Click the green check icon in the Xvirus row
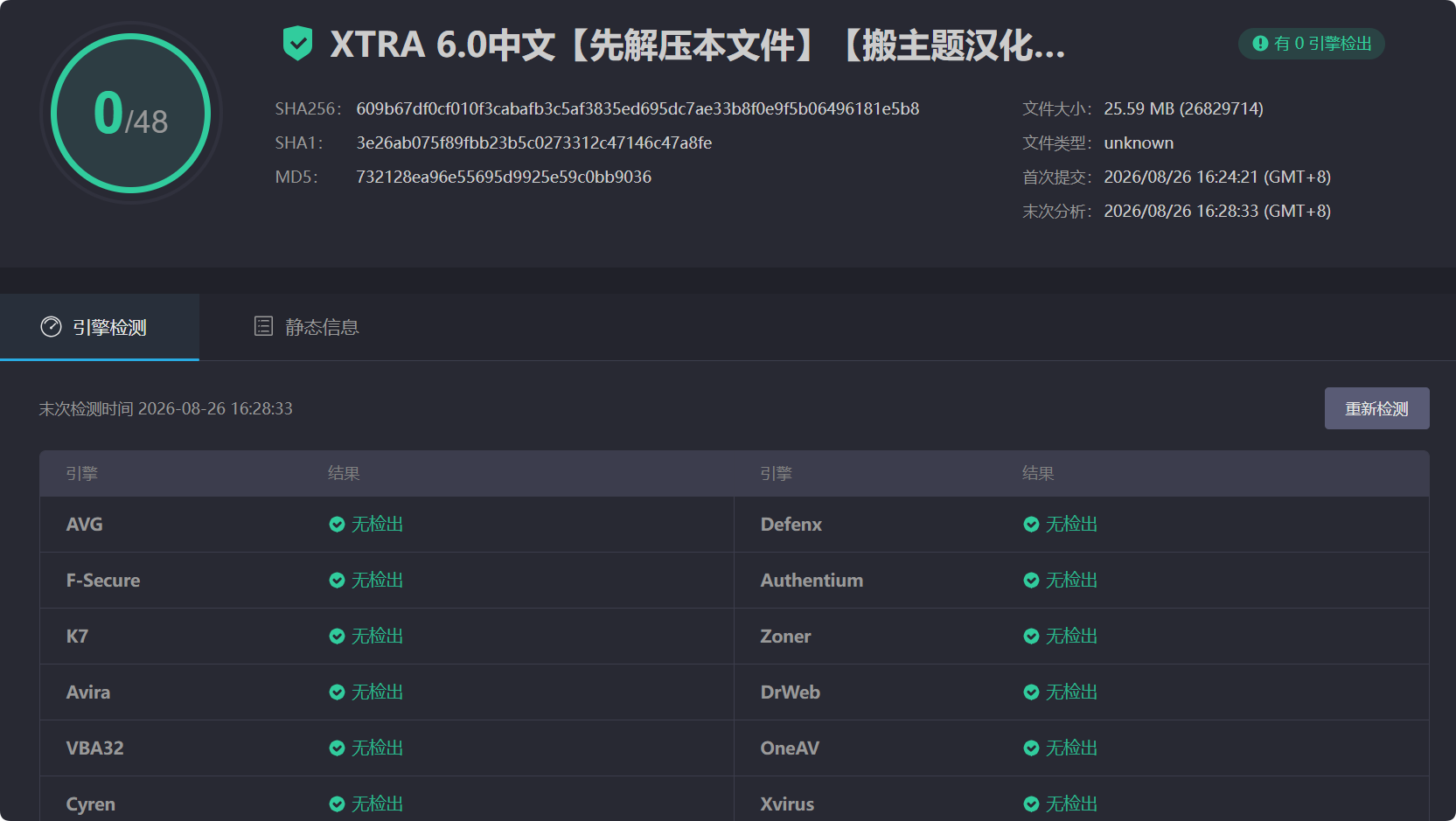The height and width of the screenshot is (821, 1456). (1031, 804)
